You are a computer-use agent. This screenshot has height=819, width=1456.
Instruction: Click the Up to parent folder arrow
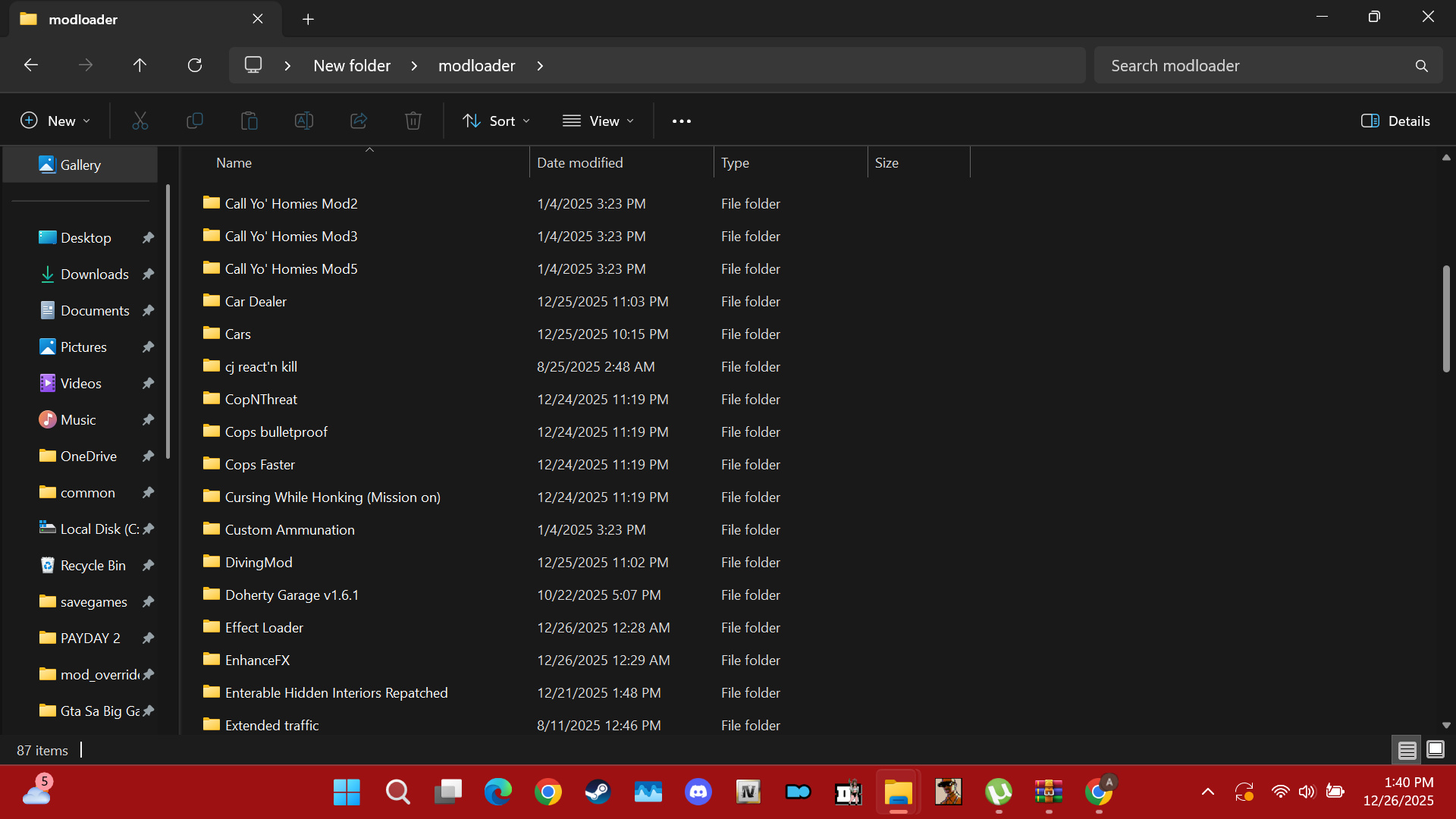coord(140,65)
